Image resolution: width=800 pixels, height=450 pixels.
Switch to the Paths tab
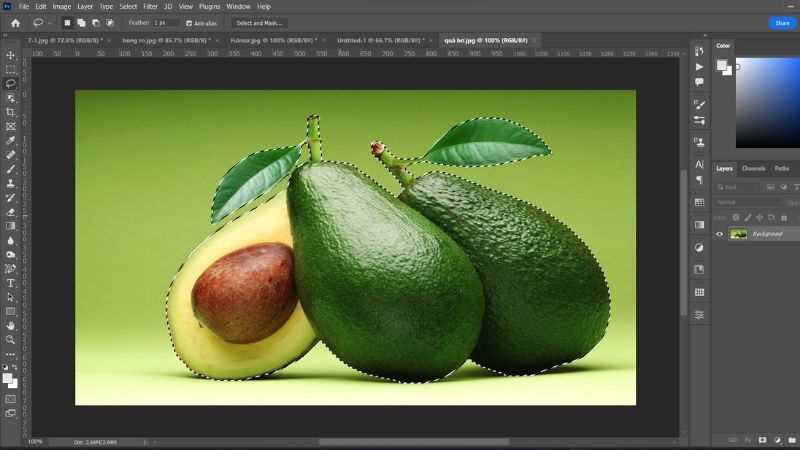coord(781,168)
